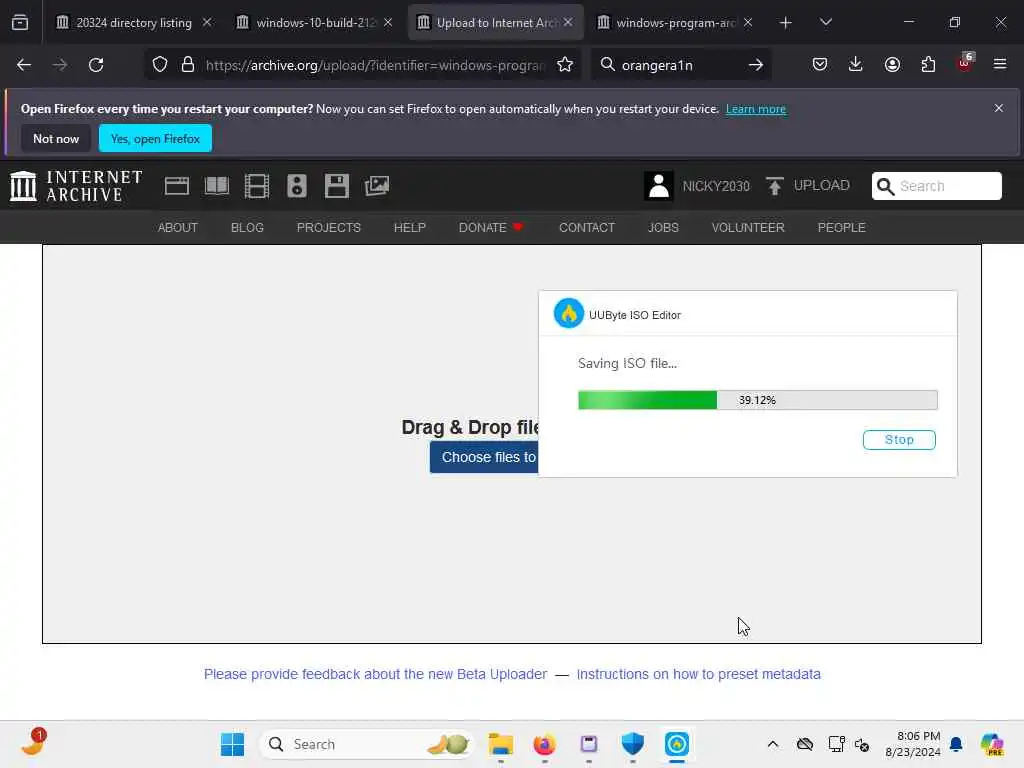The image size is (1024, 768).
Task: Open File Explorer from the taskbar
Action: point(501,744)
